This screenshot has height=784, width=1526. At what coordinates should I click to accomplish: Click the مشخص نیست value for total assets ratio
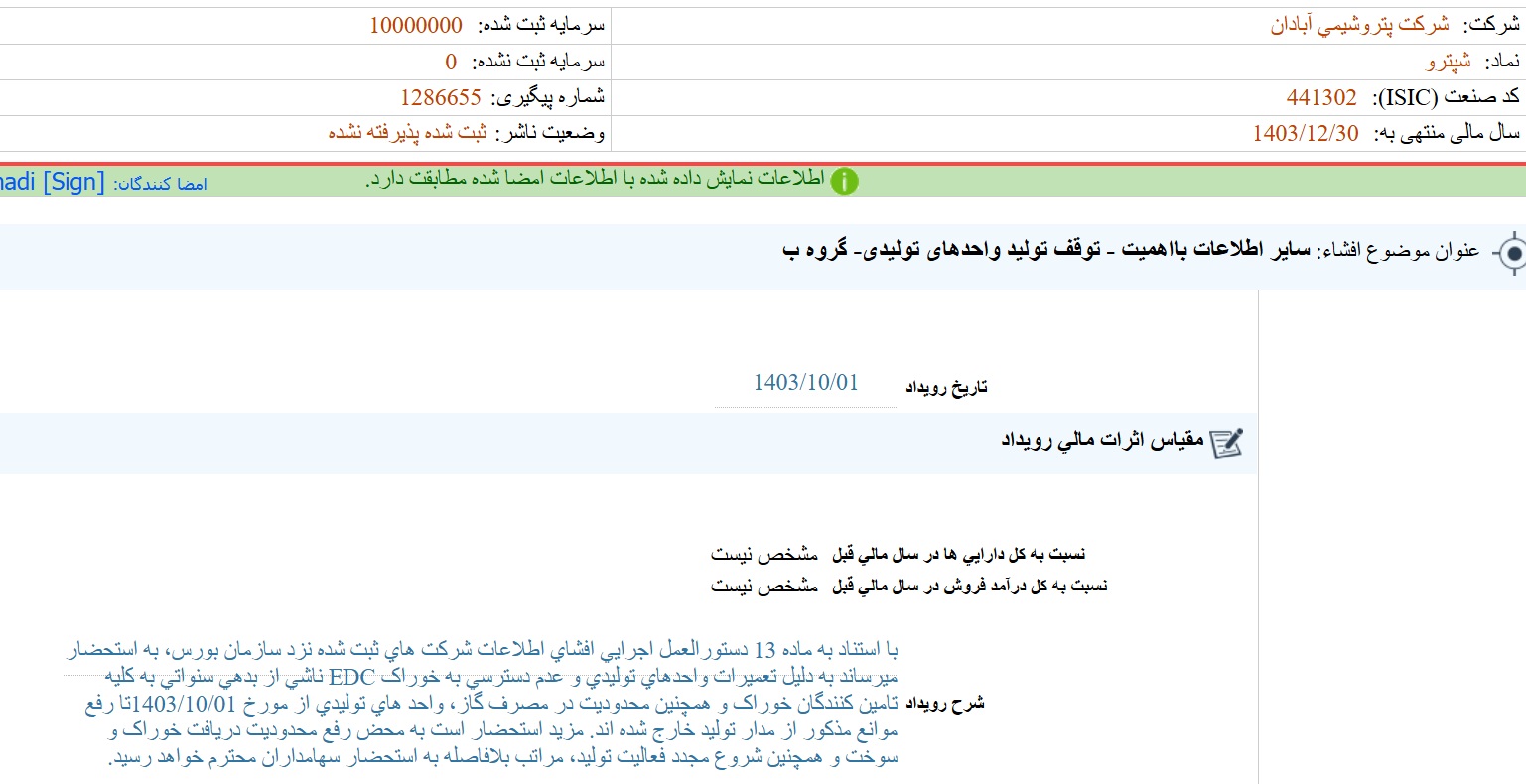[764, 554]
